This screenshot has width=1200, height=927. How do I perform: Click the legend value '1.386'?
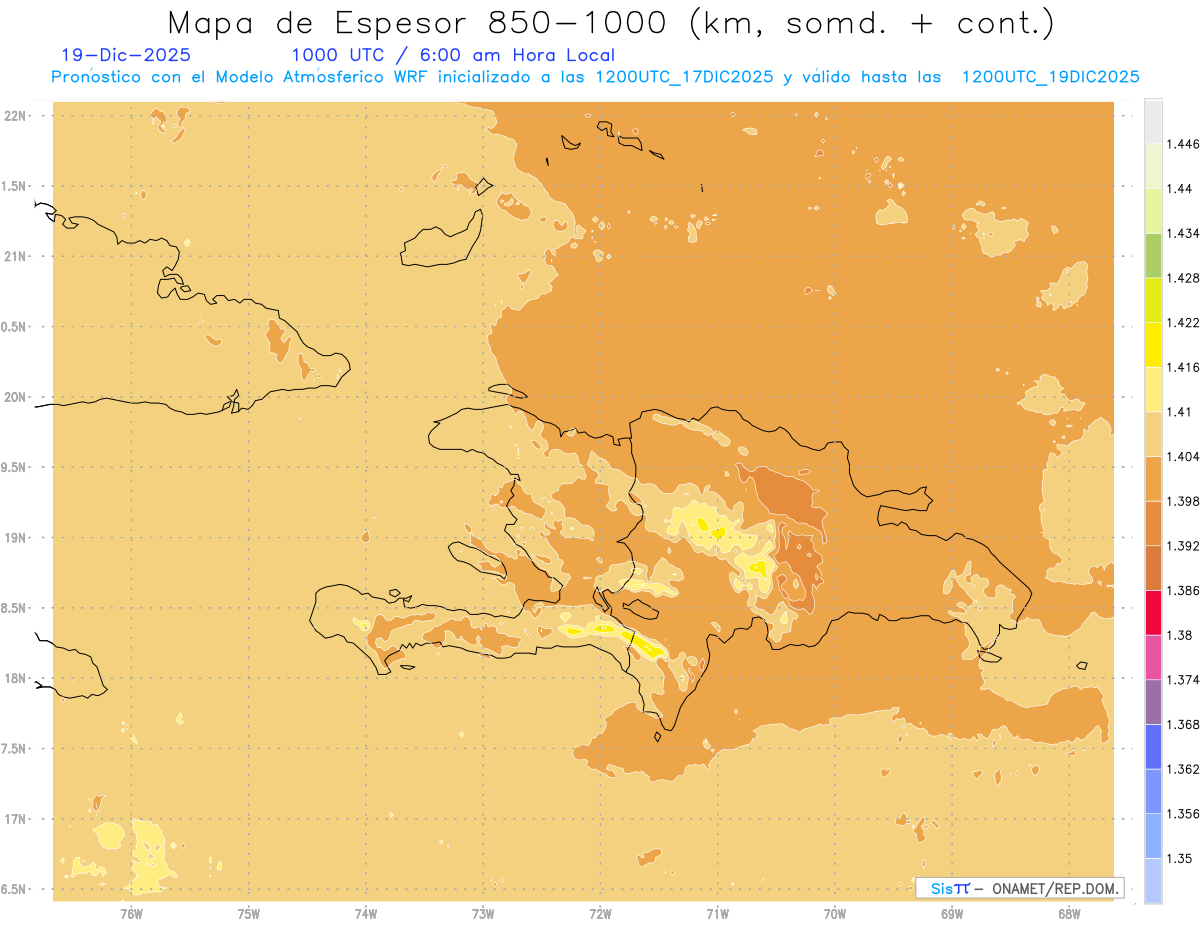1185,591
